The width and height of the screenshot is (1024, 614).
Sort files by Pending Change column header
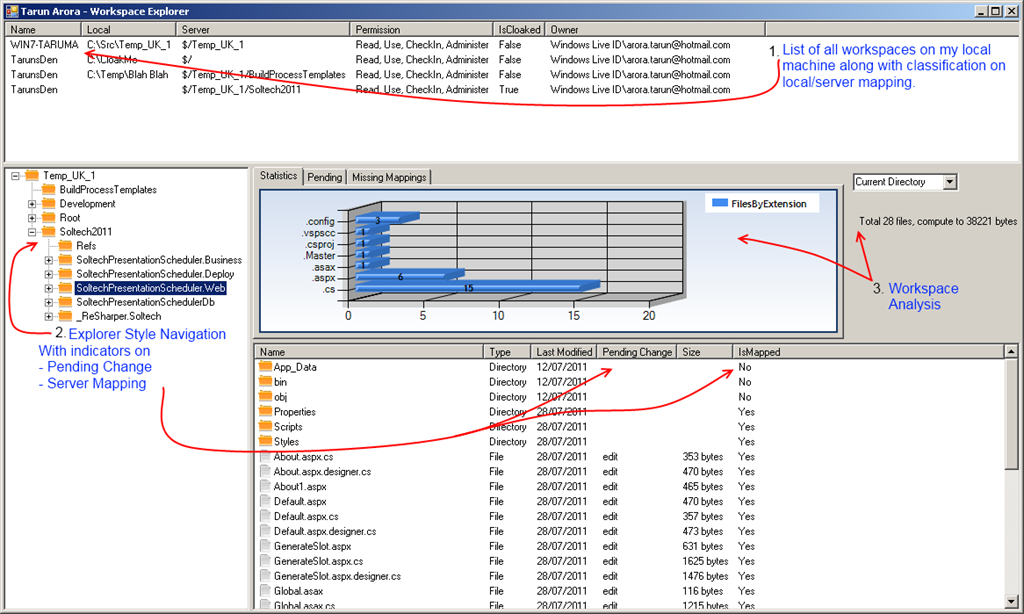tap(637, 352)
